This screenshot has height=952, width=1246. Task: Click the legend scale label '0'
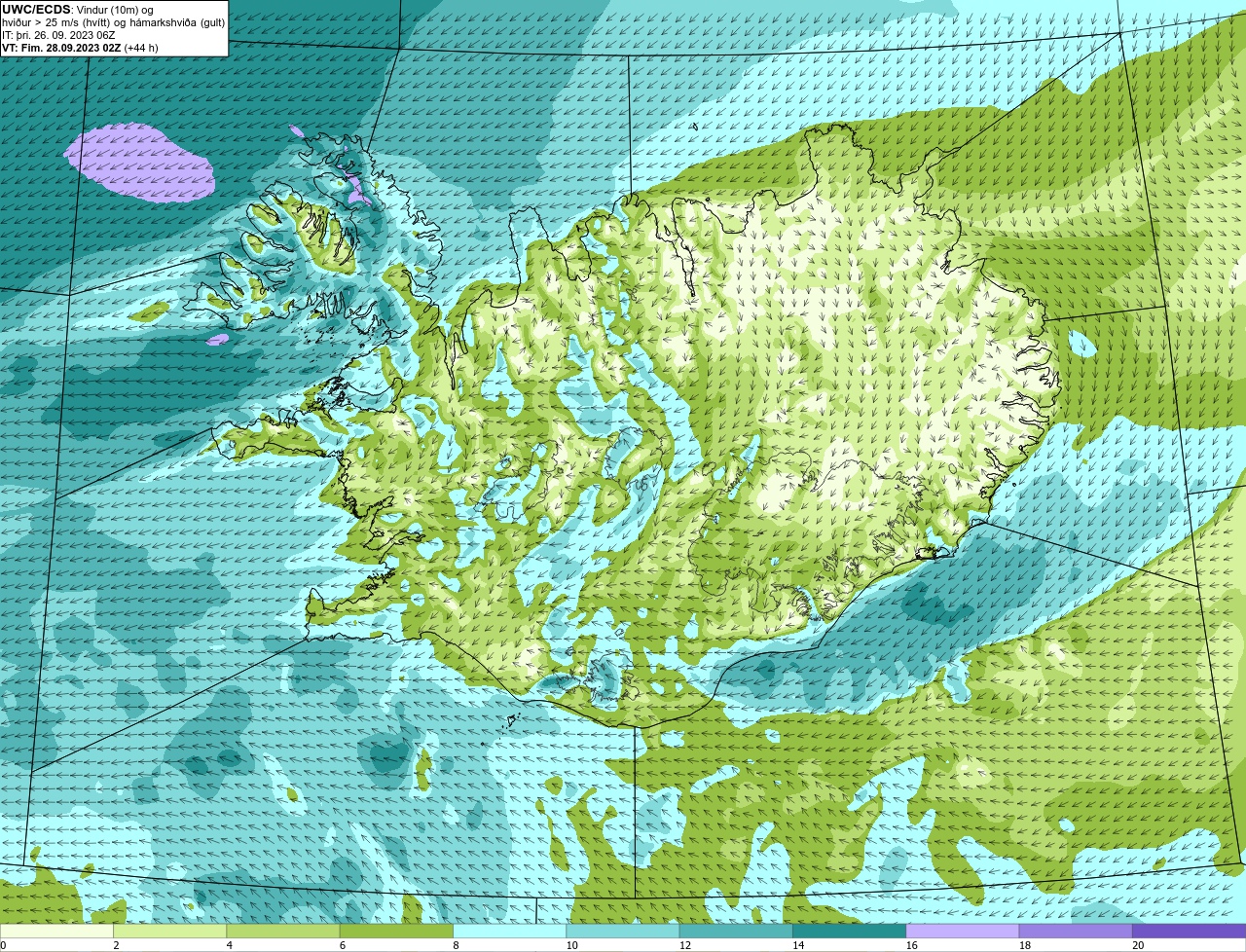3,945
